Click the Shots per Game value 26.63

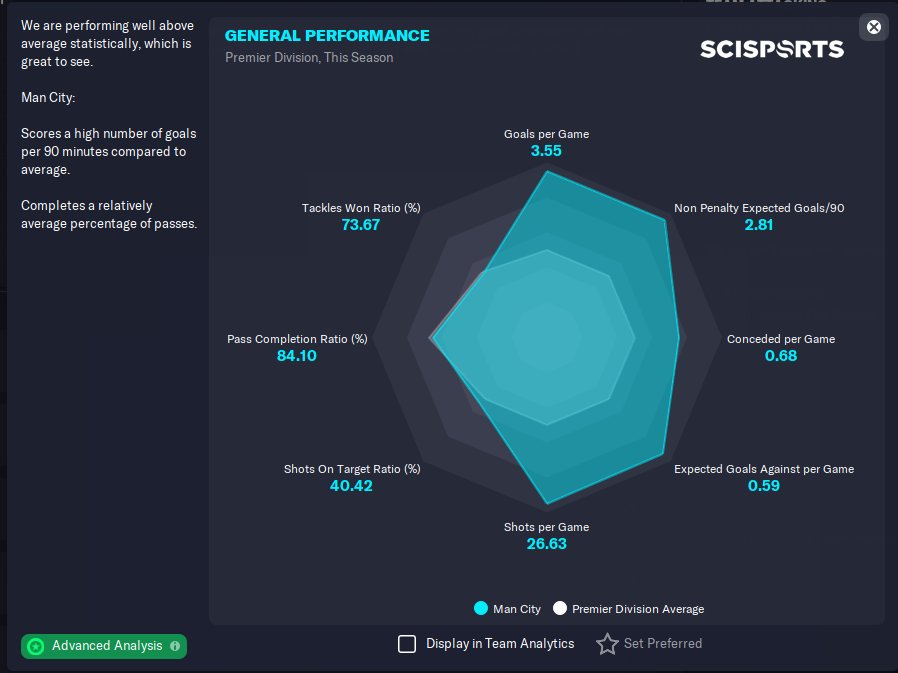pos(546,544)
